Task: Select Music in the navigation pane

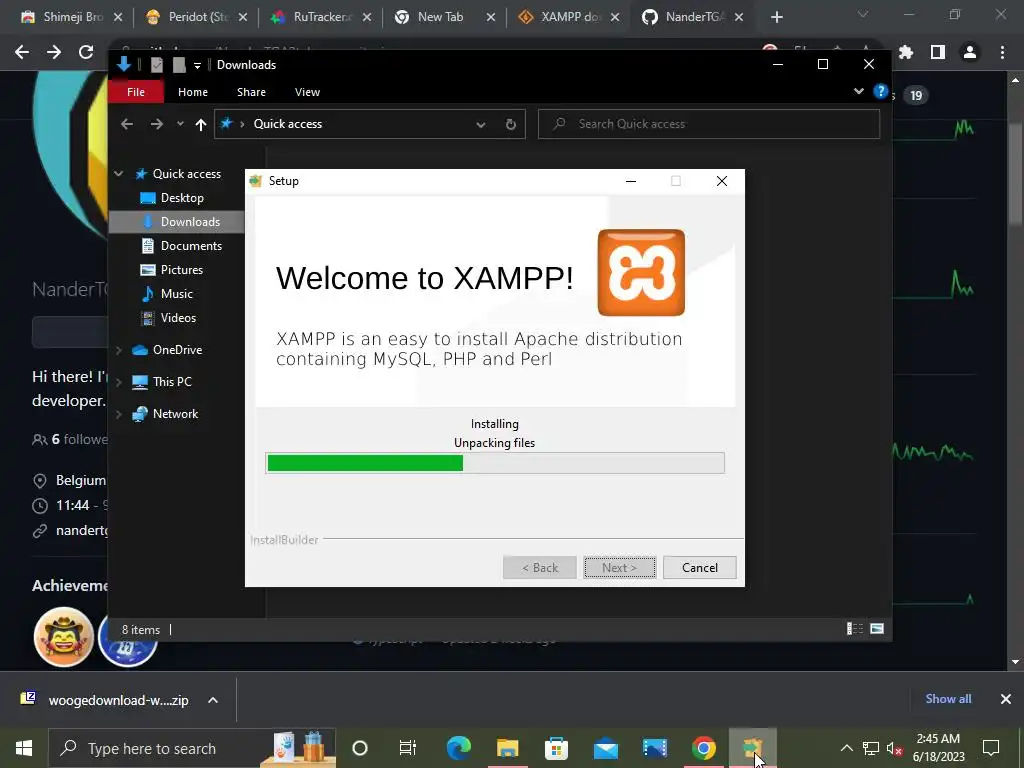Action: pos(176,294)
